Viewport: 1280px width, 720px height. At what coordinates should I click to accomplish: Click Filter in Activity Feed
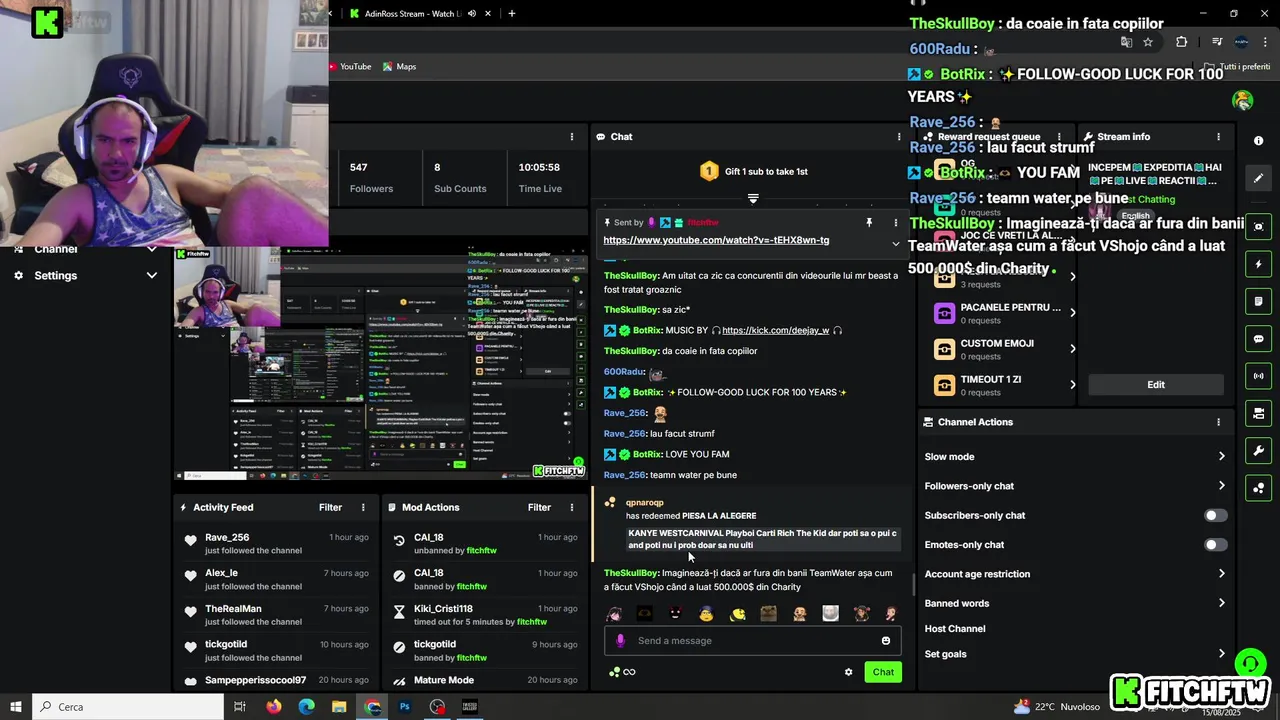tap(330, 508)
